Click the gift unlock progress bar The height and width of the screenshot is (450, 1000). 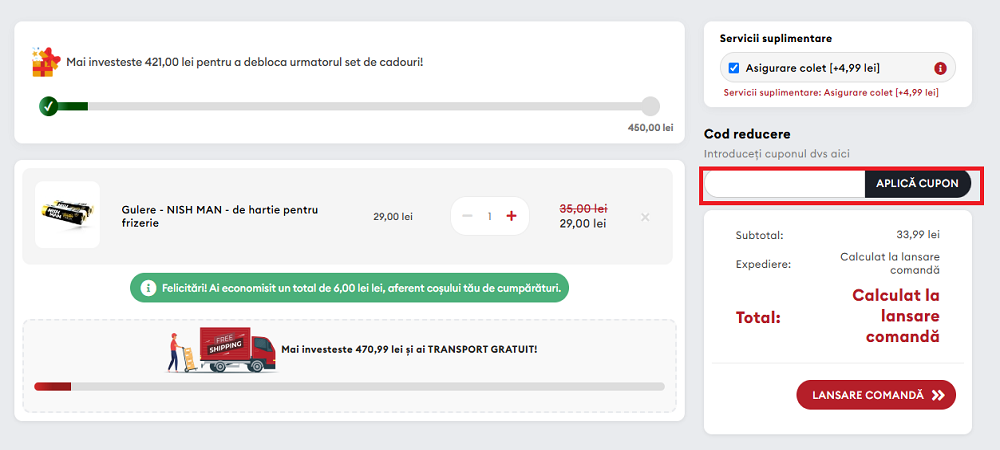[350, 106]
